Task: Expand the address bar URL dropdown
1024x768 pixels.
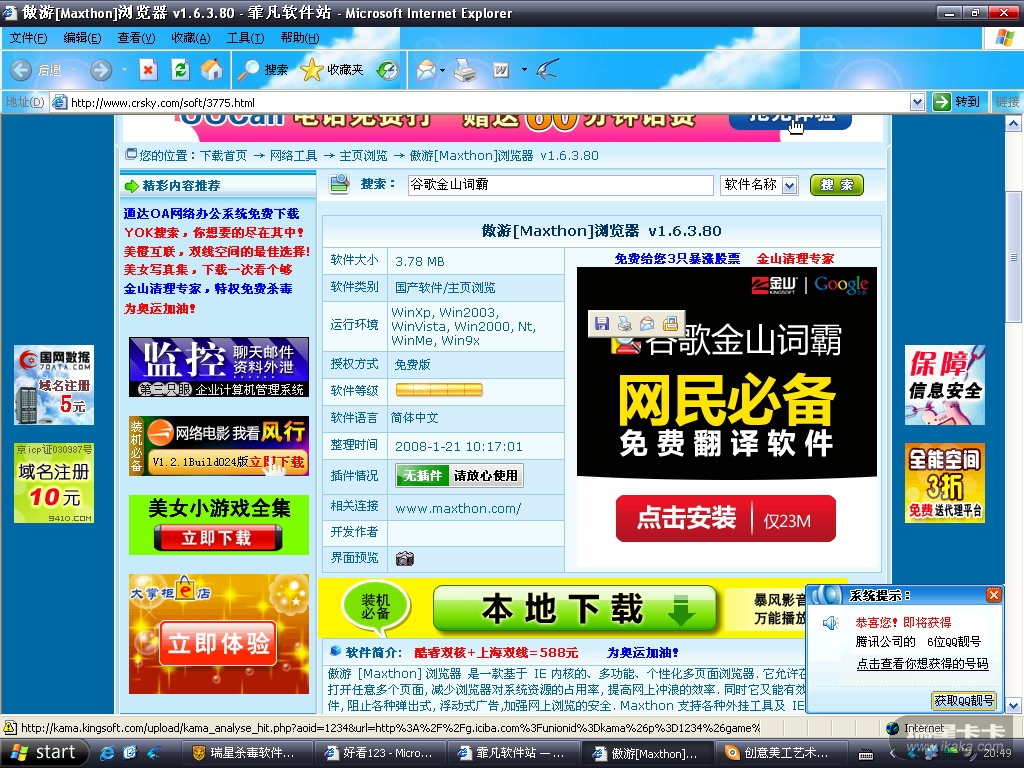Action: [x=917, y=102]
